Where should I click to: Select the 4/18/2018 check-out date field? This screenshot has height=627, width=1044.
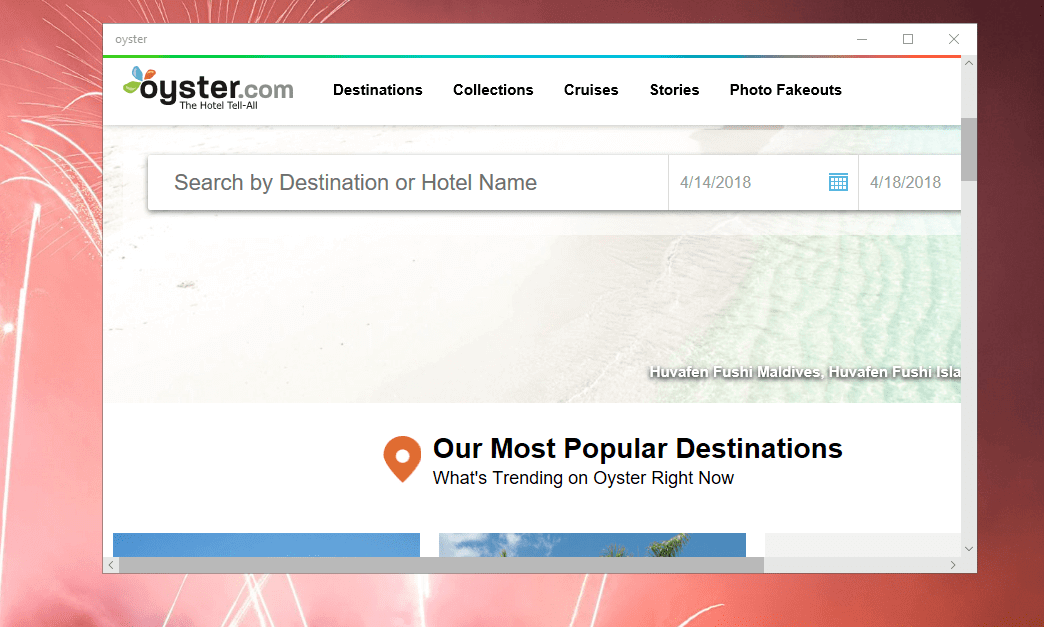click(x=910, y=182)
